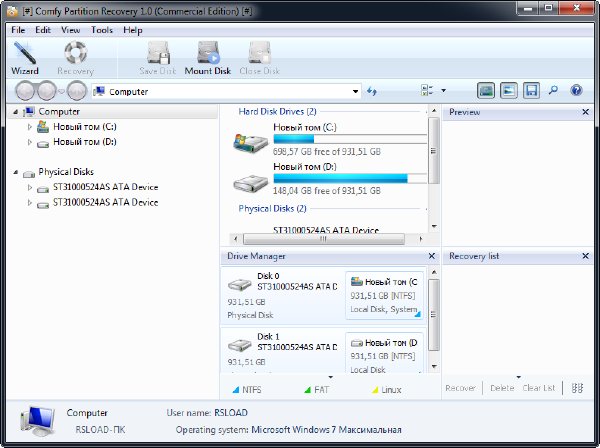The width and height of the screenshot is (600, 448).
Task: Select drive C: icon in Hard Disk Drives
Action: click(x=251, y=143)
